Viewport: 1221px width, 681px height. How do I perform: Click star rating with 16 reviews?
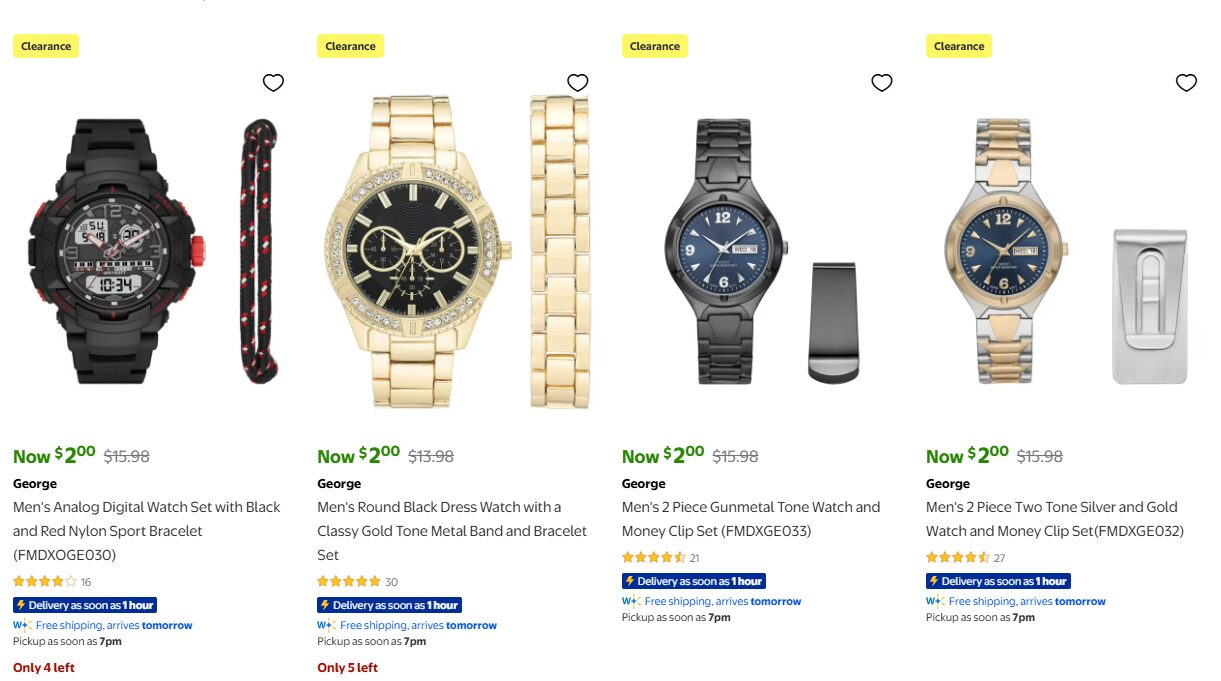45,581
